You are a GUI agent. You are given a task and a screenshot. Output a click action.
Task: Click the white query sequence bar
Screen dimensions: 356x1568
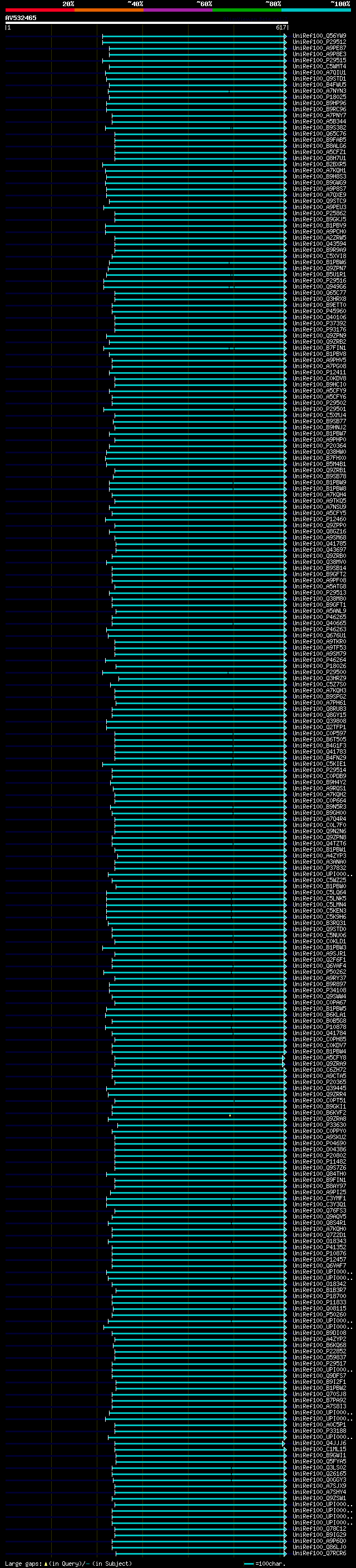tap(146, 22)
